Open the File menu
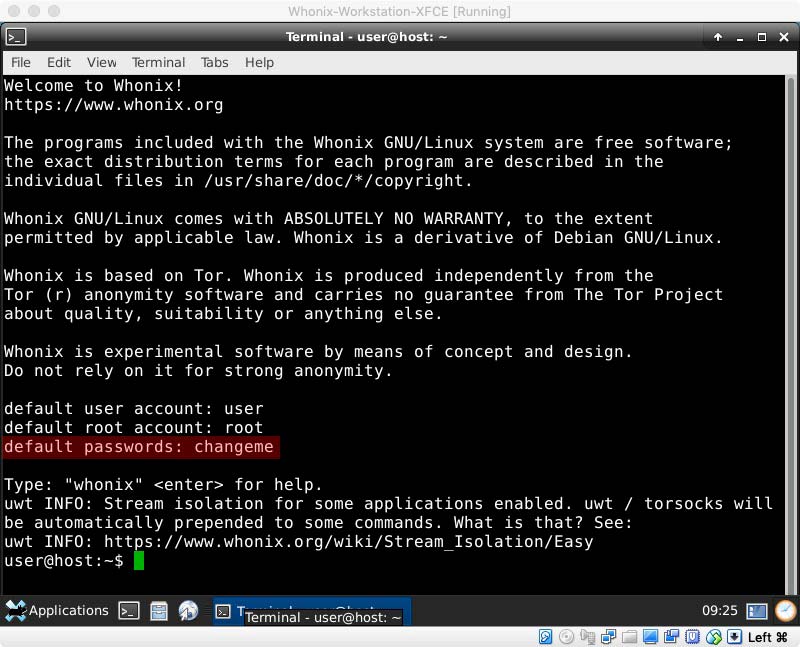This screenshot has width=800, height=647. [21, 62]
